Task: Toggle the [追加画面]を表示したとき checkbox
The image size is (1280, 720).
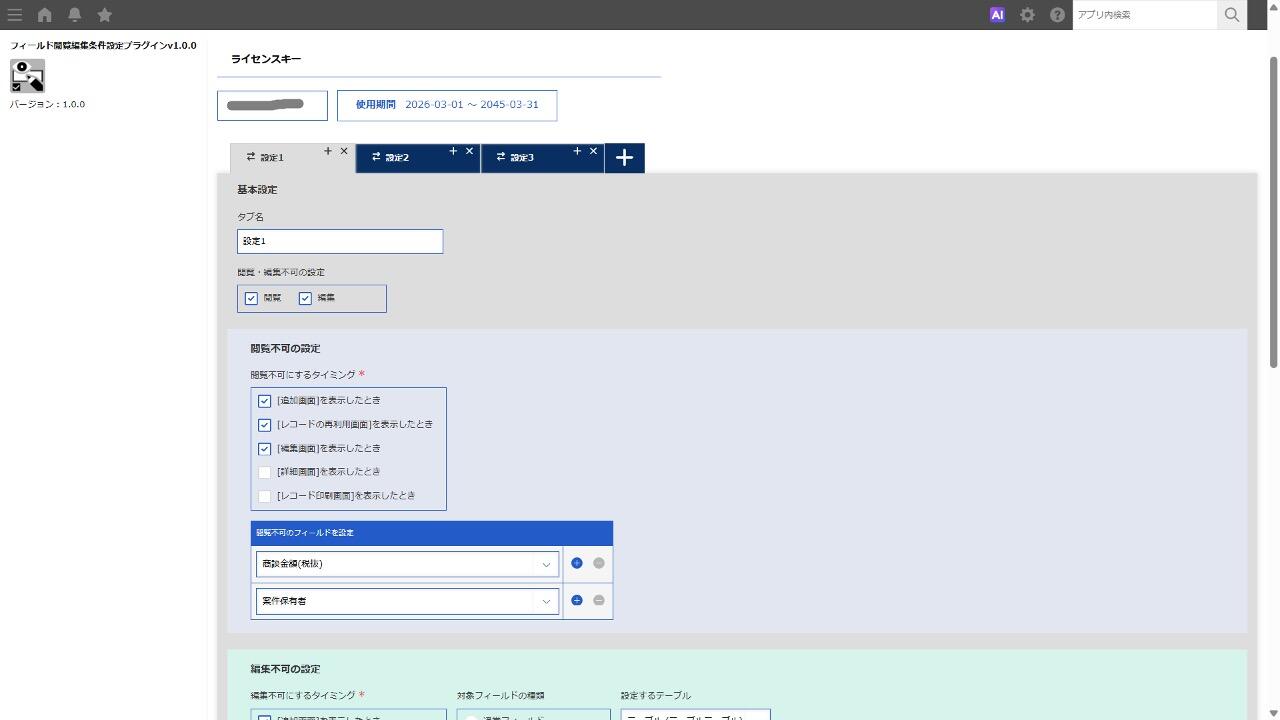Action: point(265,401)
